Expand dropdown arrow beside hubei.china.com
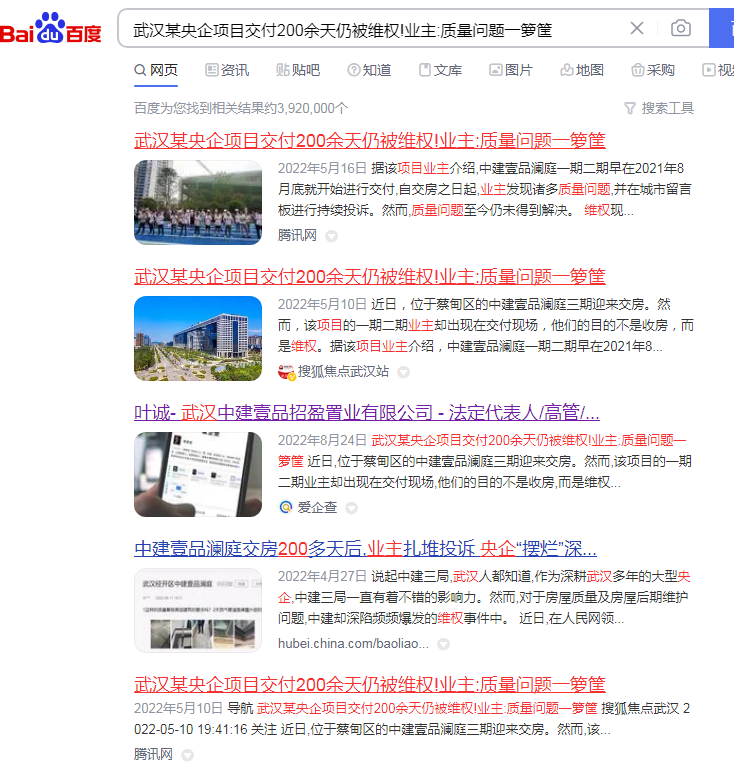 443,644
